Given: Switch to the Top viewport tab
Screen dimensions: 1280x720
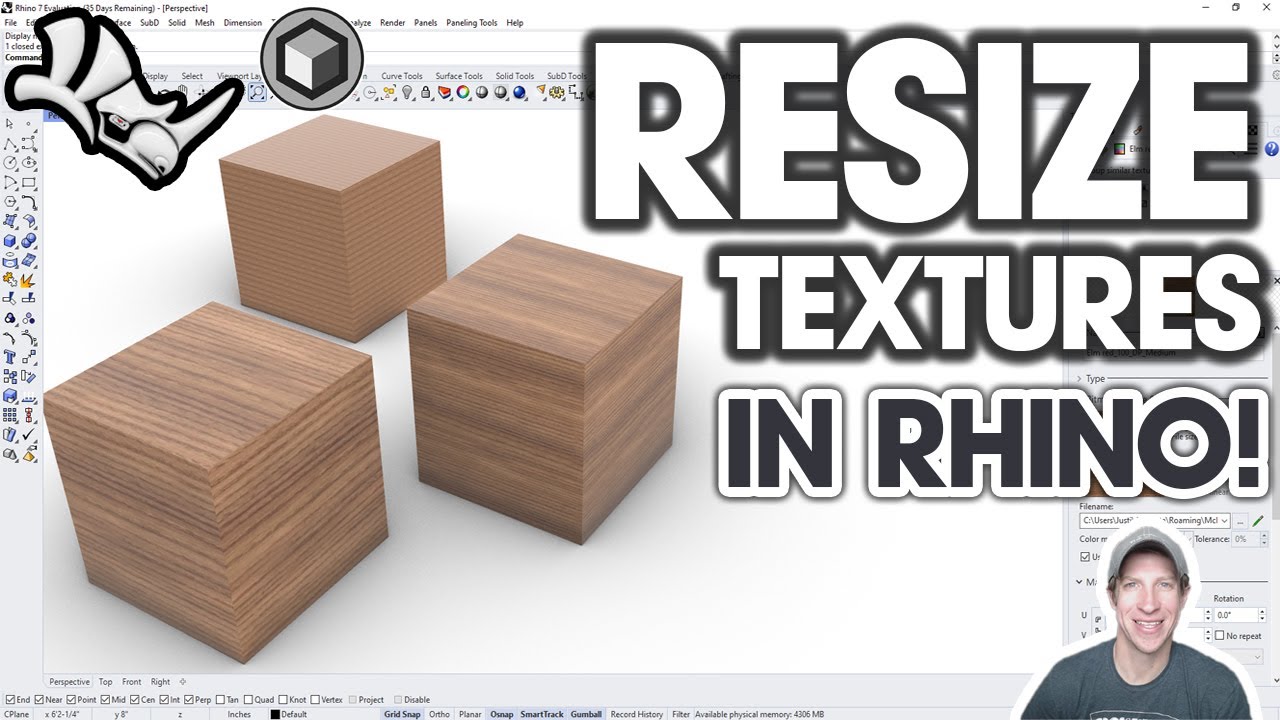Looking at the screenshot, I should [x=105, y=681].
